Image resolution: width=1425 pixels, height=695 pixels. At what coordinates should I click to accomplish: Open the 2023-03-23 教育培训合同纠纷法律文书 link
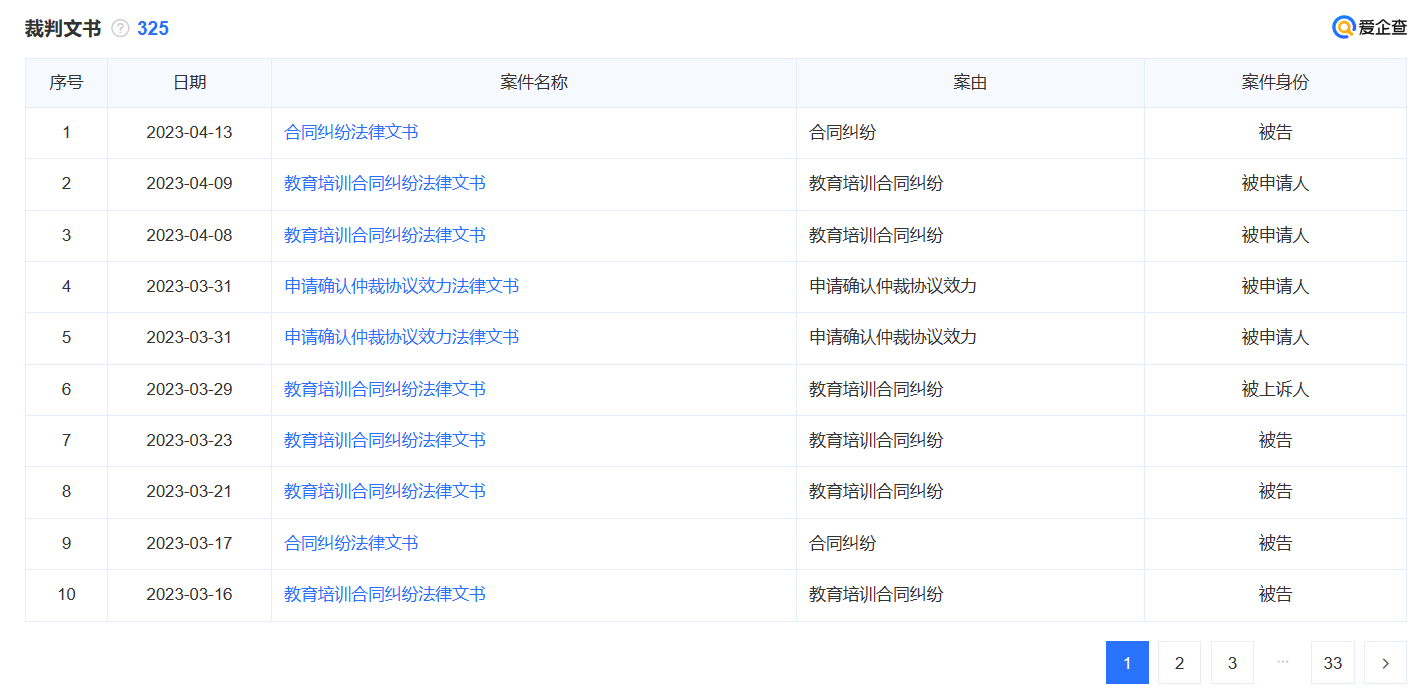[x=385, y=441]
